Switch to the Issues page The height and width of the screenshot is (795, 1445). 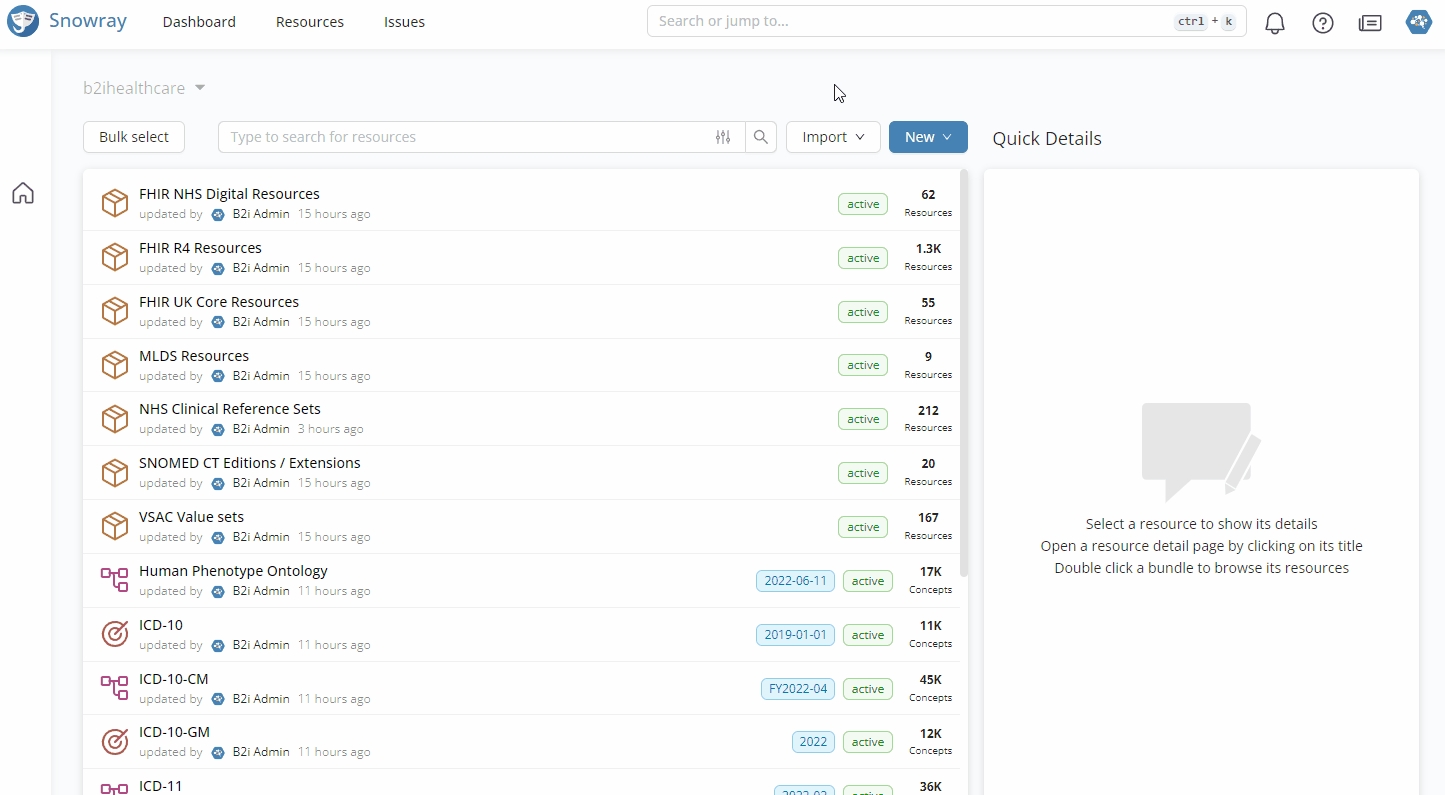pos(404,22)
